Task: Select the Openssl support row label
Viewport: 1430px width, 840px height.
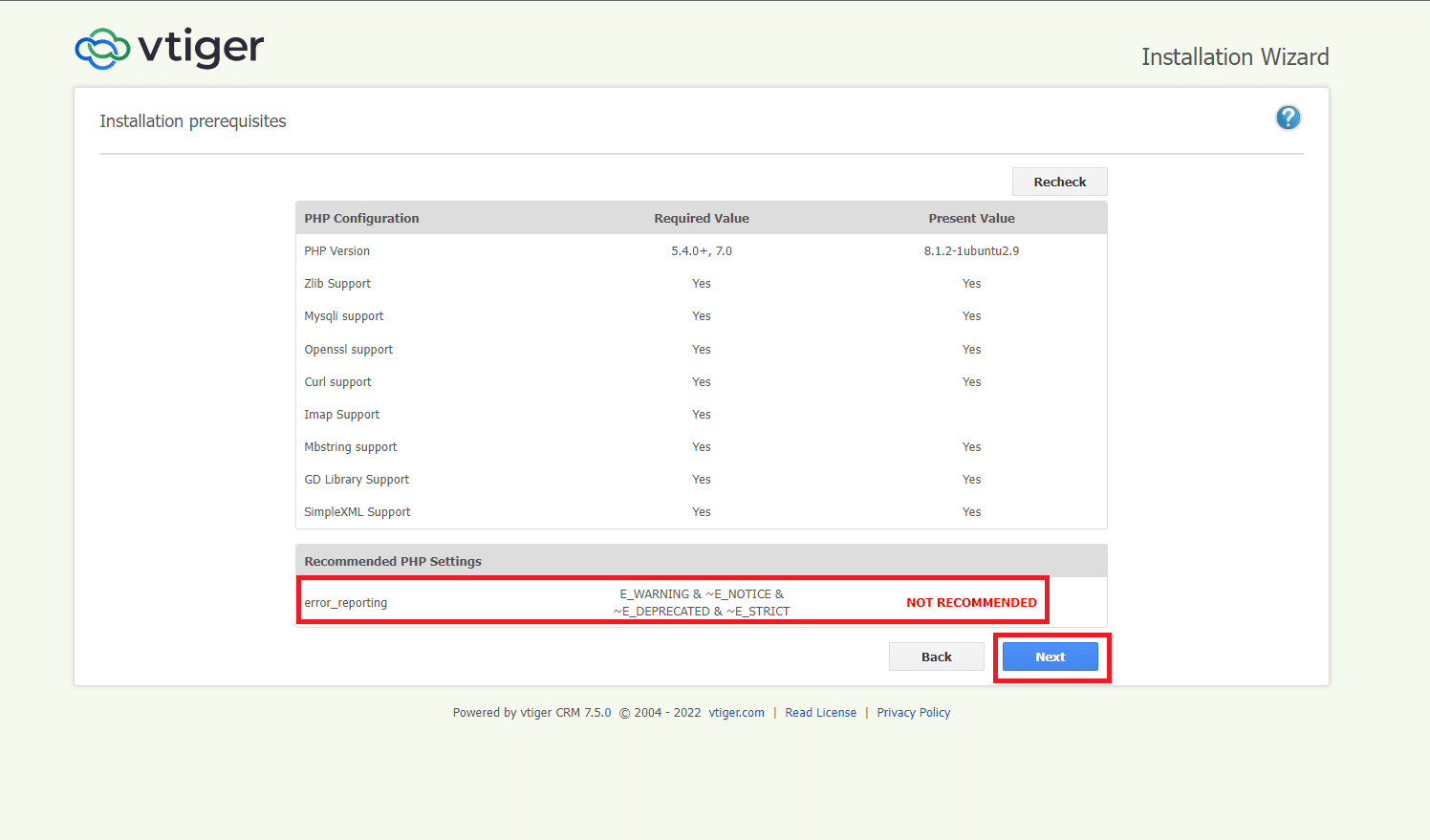Action: click(x=349, y=350)
